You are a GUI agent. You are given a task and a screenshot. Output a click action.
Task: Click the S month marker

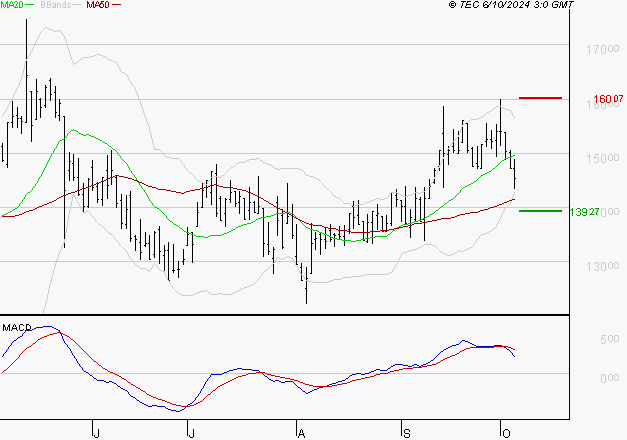coord(406,434)
